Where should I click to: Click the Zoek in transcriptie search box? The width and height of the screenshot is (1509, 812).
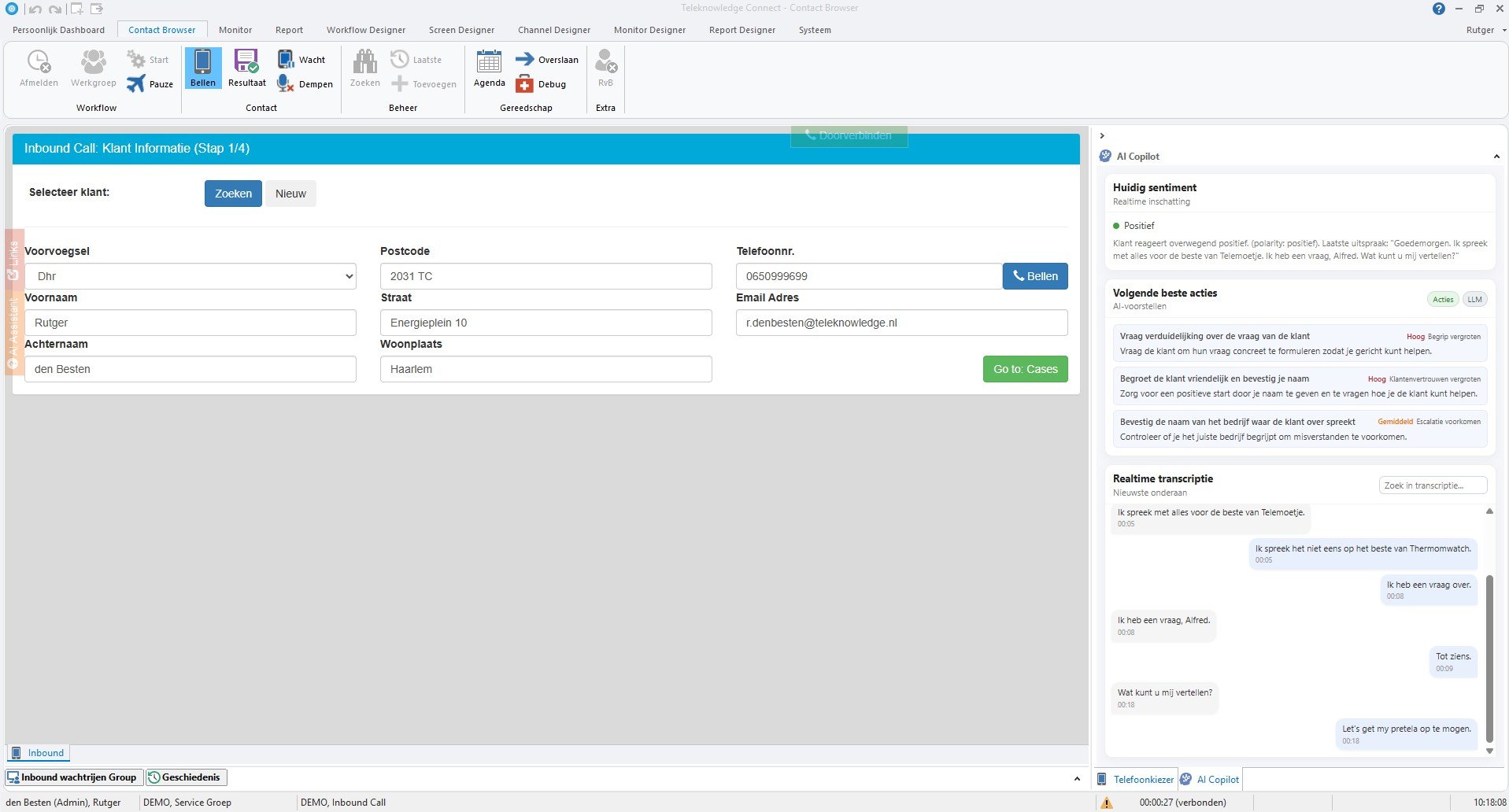pos(1433,485)
